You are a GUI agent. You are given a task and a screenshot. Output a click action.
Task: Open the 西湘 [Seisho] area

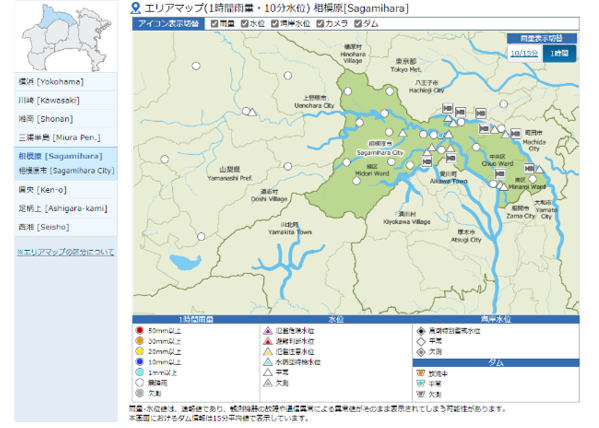click(x=66, y=227)
